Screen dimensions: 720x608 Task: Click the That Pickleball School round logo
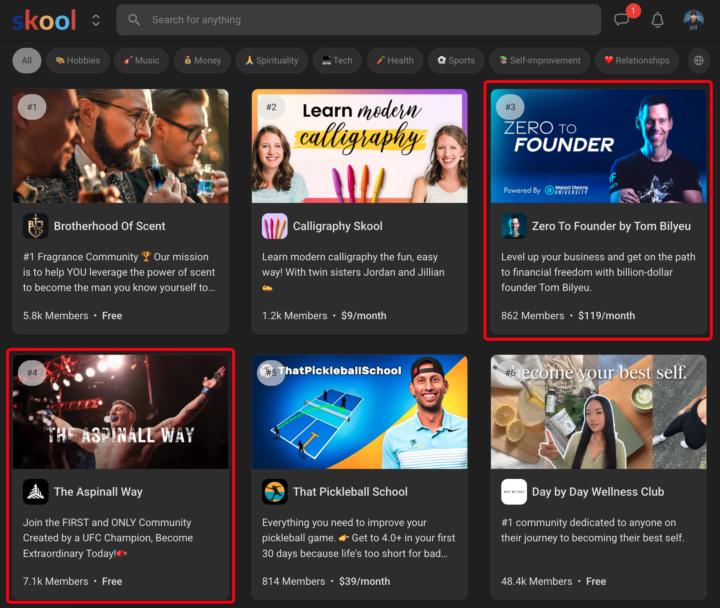click(x=275, y=492)
